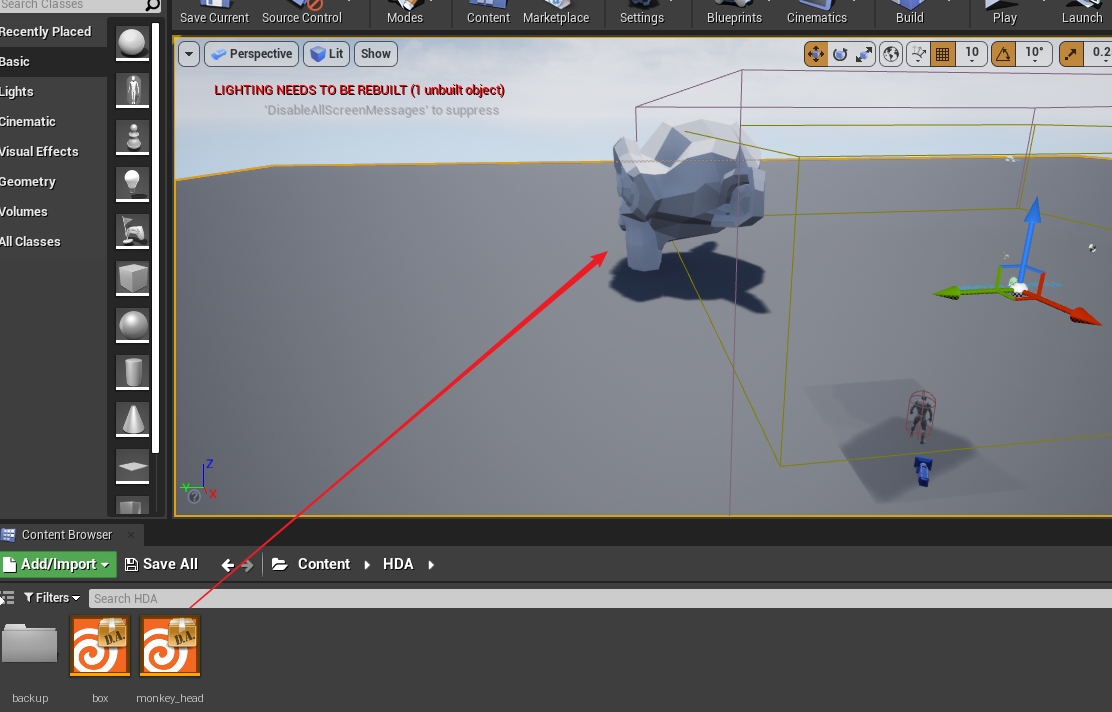
Task: Click the HDA breadcrumb
Action: pos(398,564)
